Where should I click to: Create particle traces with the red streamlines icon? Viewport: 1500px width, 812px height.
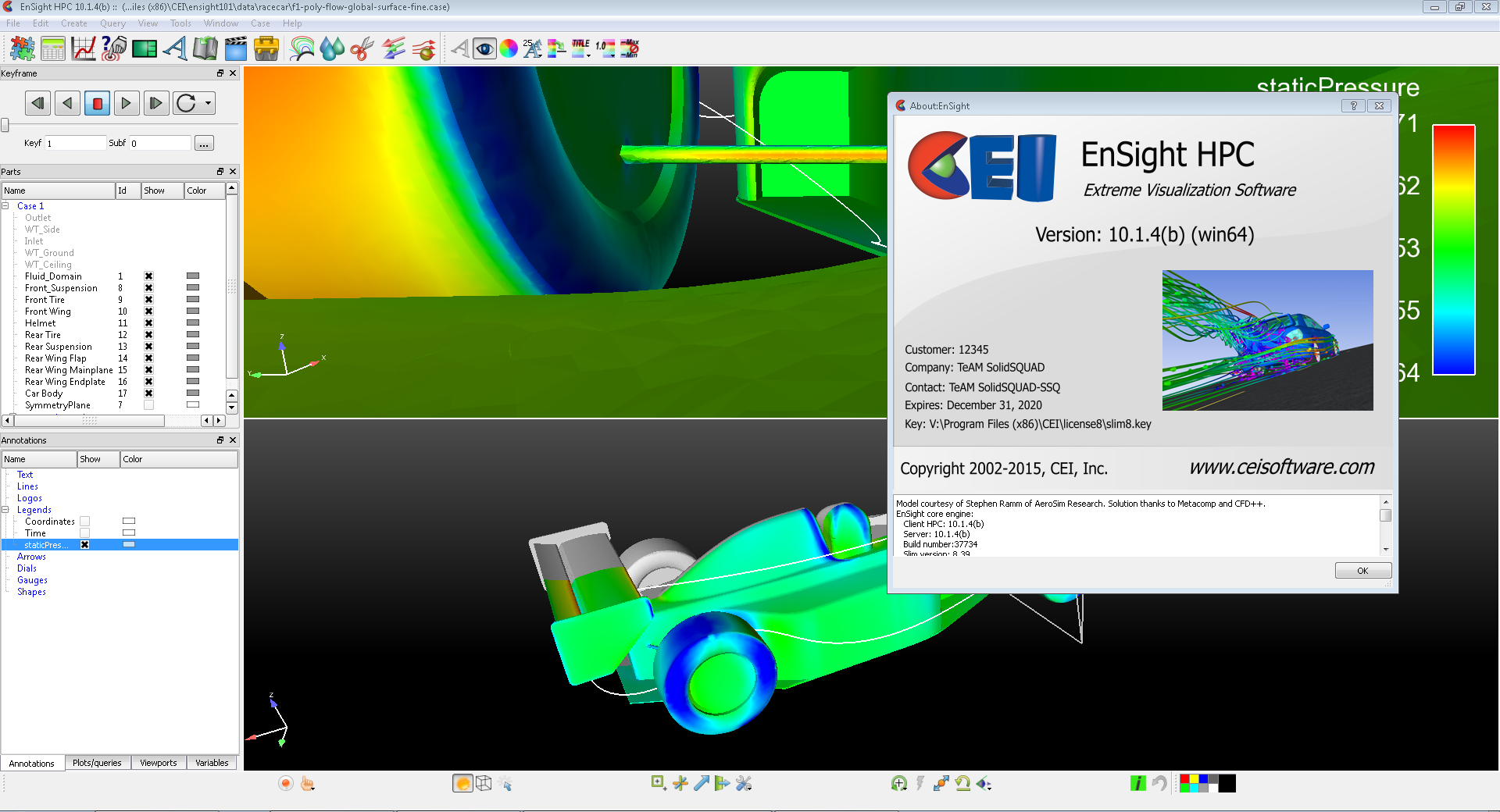tap(423, 48)
